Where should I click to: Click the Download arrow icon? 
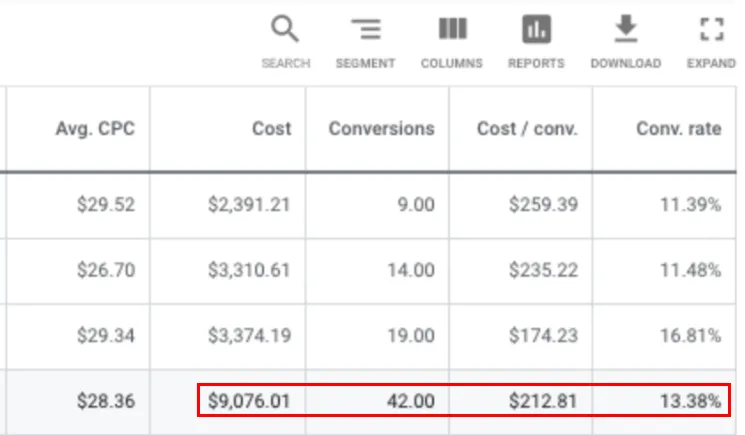tap(626, 28)
